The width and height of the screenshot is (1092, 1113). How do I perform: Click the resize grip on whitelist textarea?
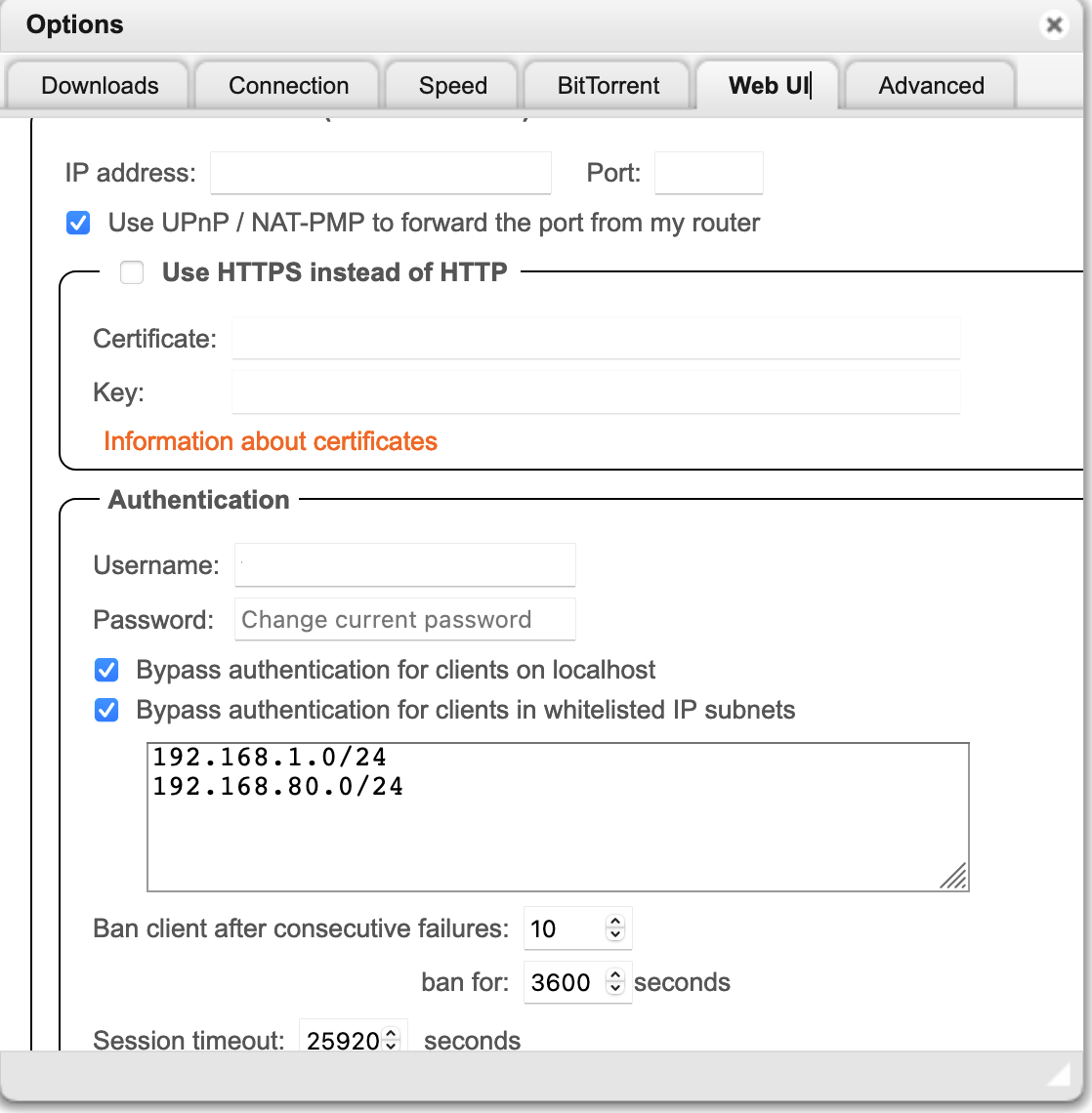pyautogui.click(x=955, y=878)
